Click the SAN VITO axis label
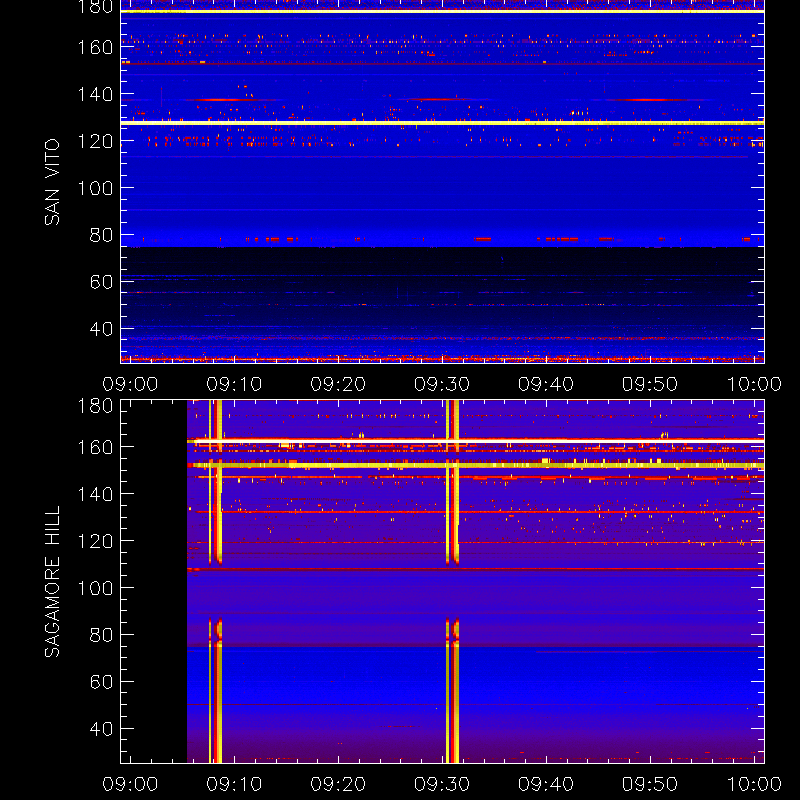Screen dimensions: 800x800 [x=52, y=182]
